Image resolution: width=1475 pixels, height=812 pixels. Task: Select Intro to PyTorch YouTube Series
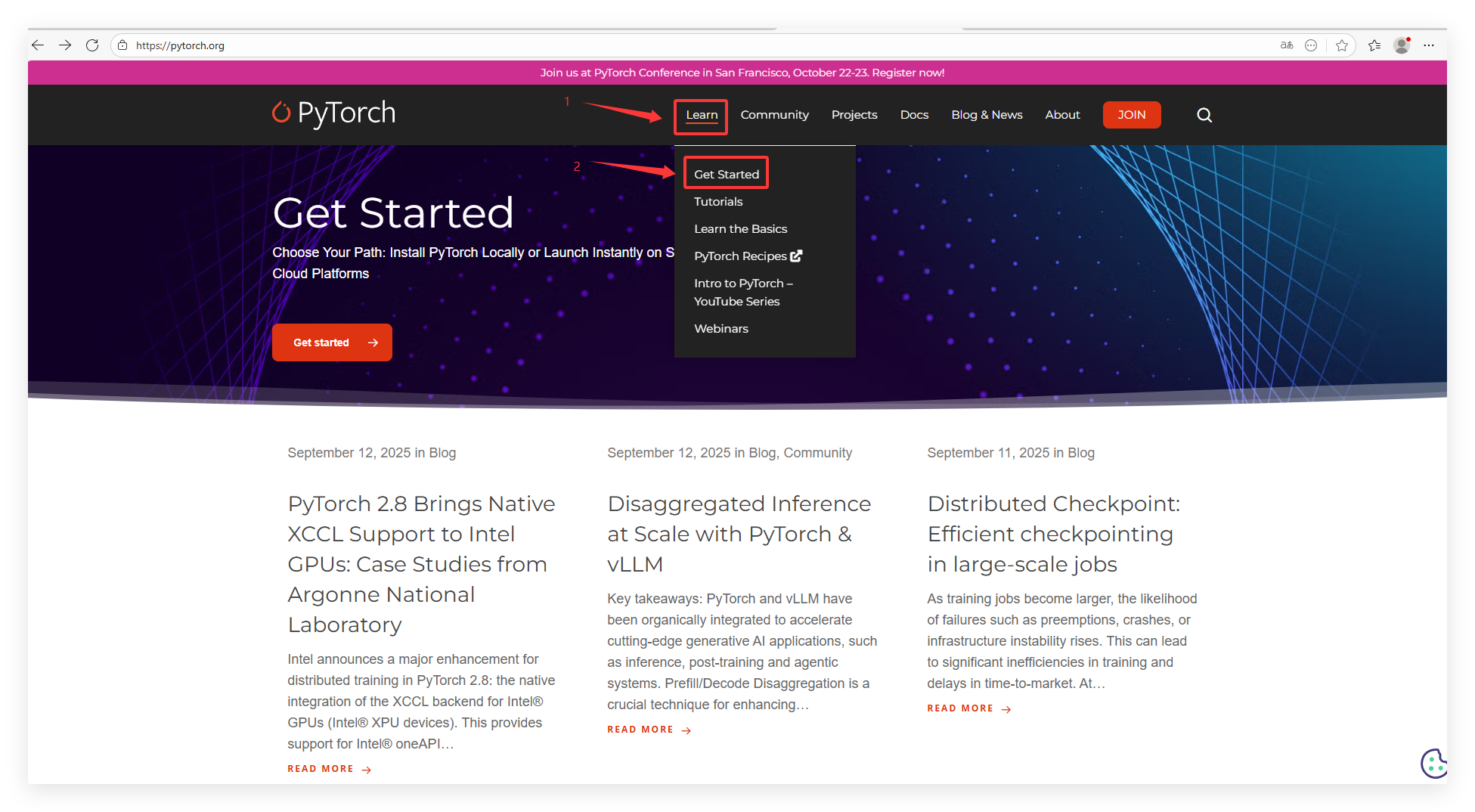tap(743, 292)
